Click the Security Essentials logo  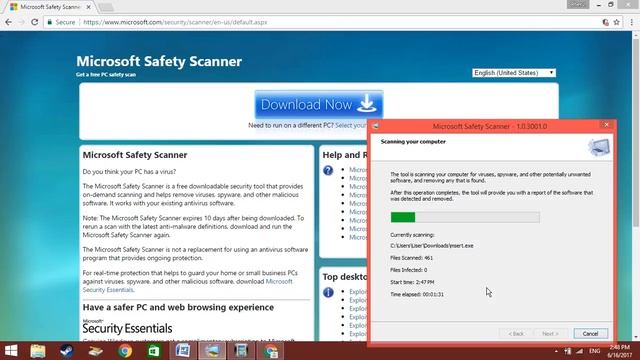[127, 327]
